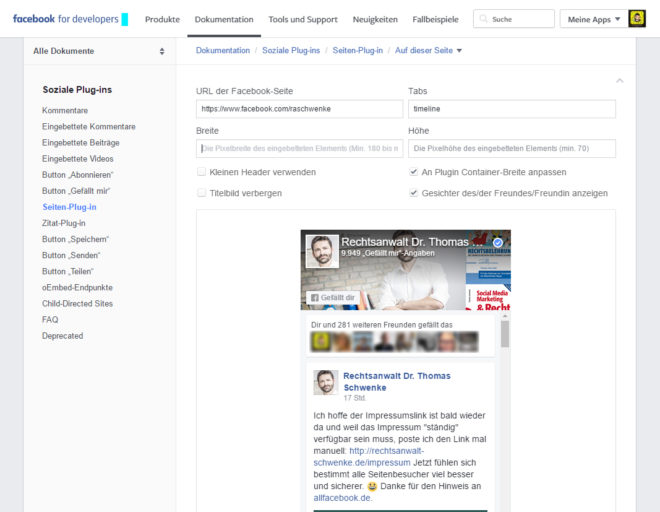Open Kommentare in the sidebar
660x512 pixels.
click(65, 110)
